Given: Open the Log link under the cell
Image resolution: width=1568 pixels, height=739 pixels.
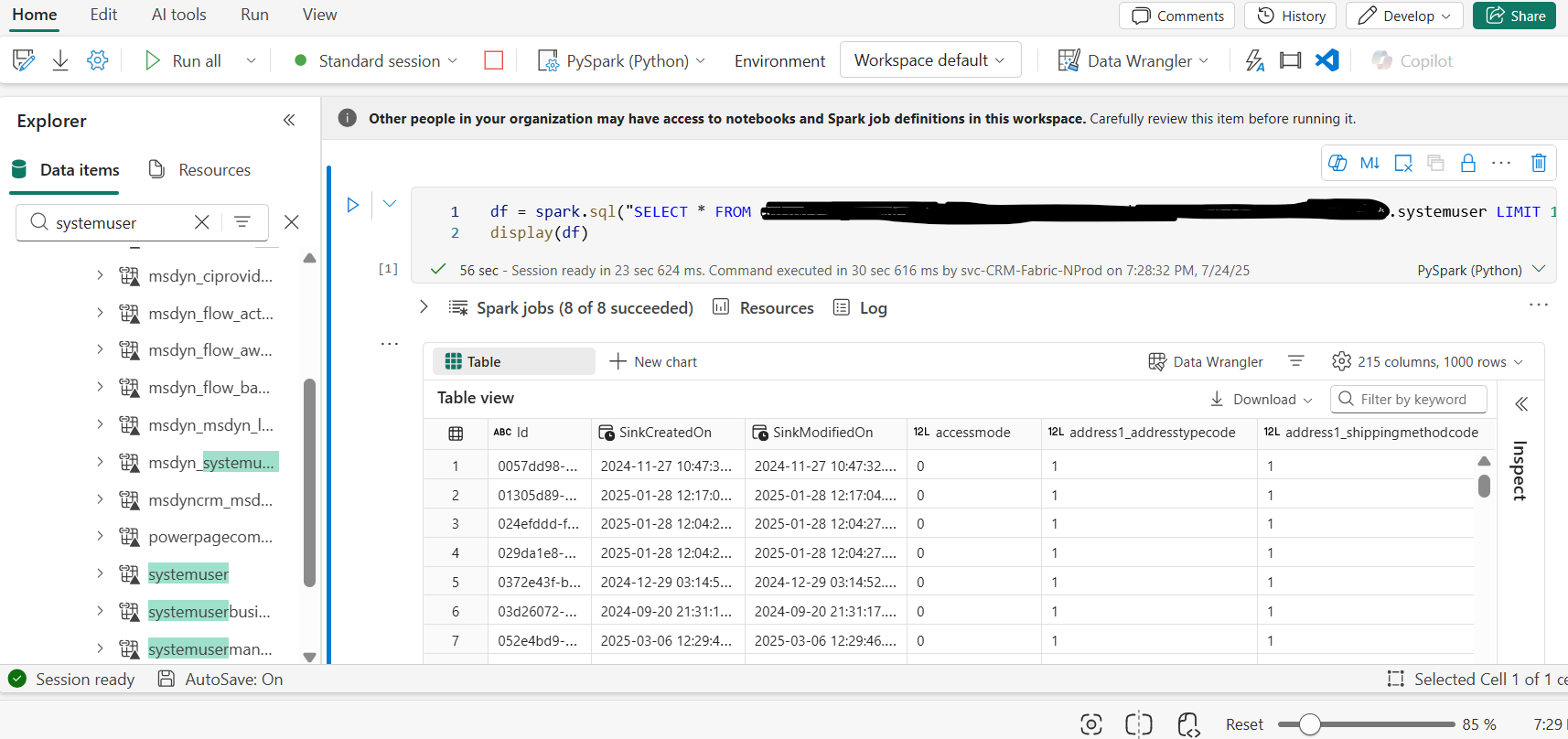Looking at the screenshot, I should click(860, 307).
